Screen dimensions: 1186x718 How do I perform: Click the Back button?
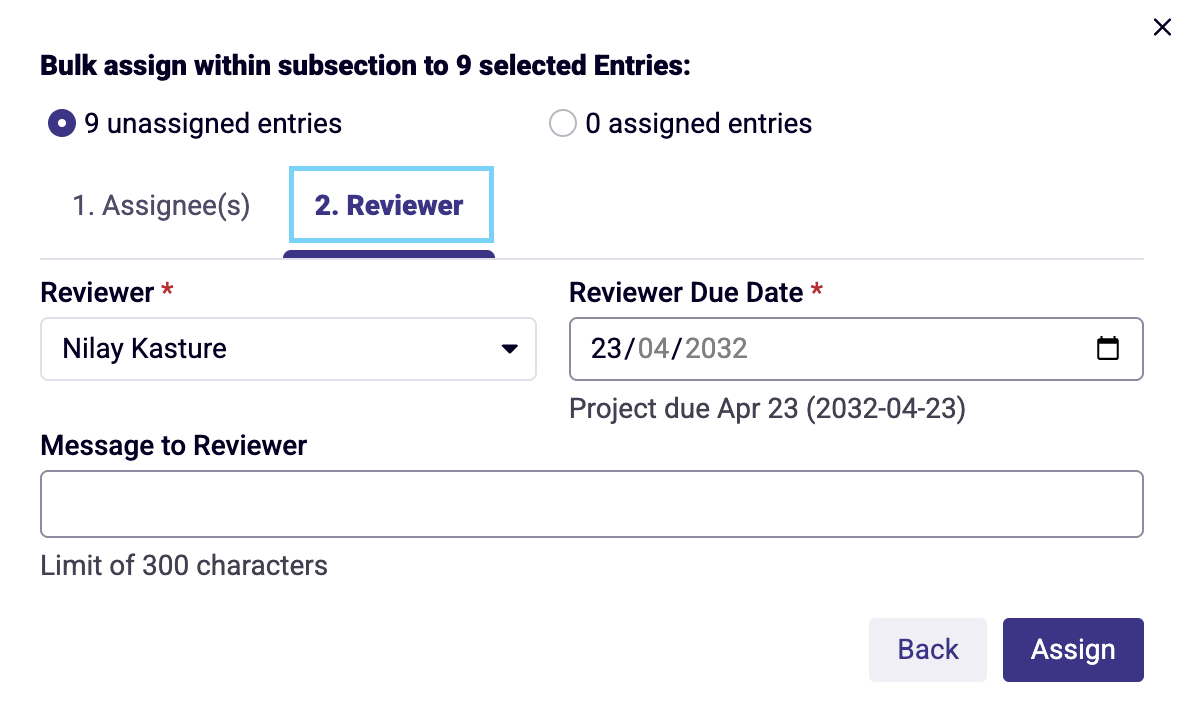pos(927,649)
